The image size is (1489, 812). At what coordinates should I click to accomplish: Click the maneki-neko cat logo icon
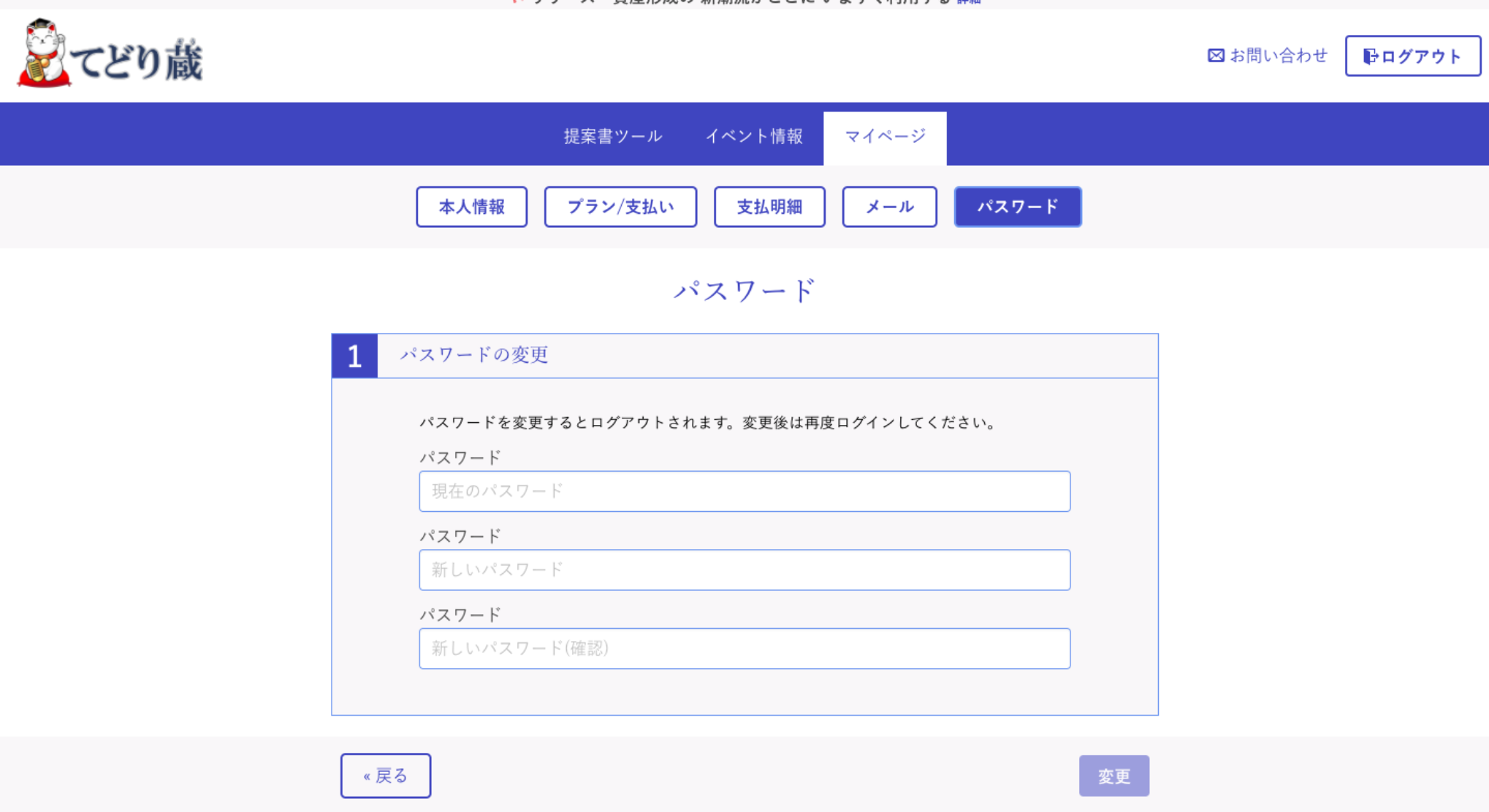[x=44, y=54]
